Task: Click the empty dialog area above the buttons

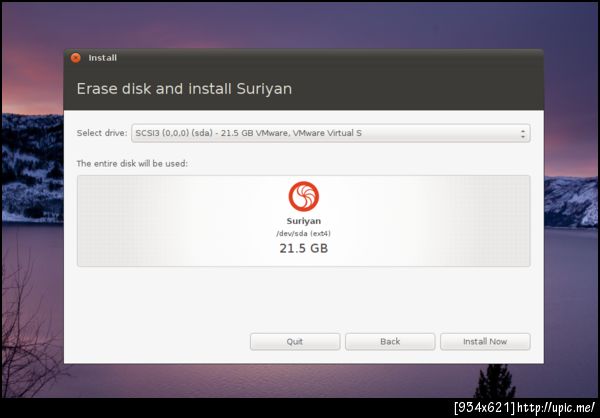Action: [x=303, y=299]
